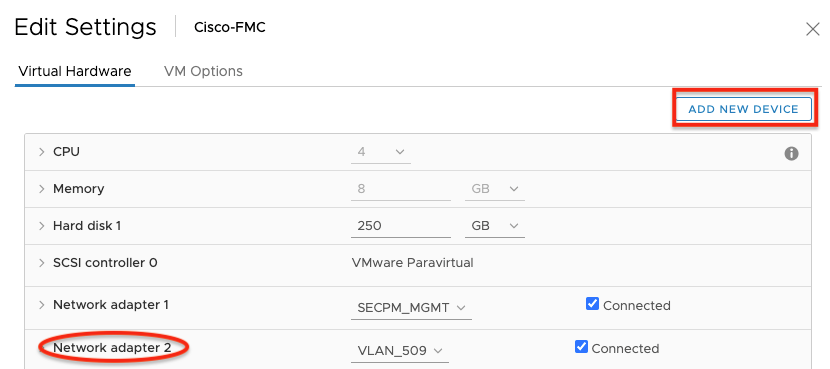
Task: Close the Edit Settings dialog with X
Action: tap(813, 29)
